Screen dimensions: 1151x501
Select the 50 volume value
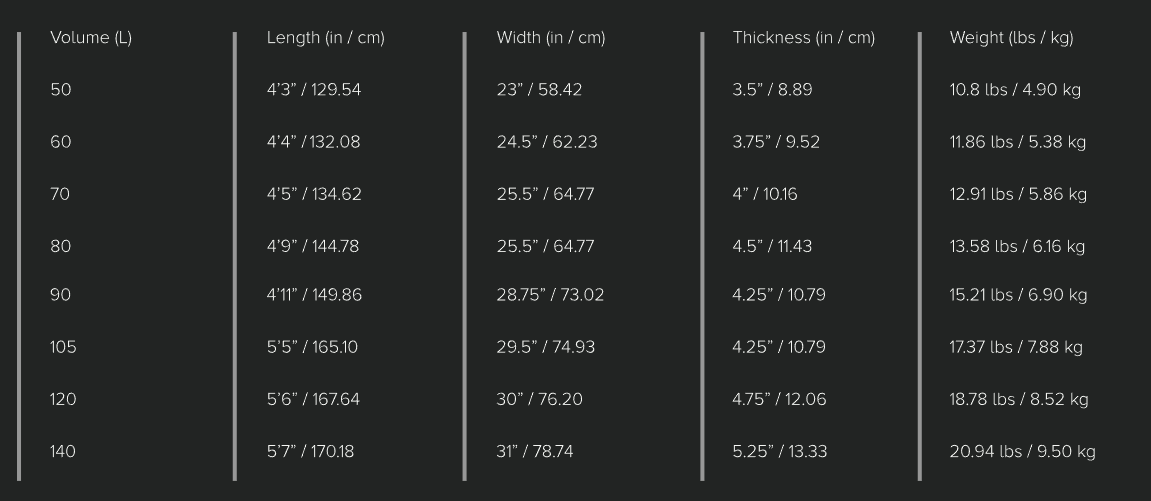point(61,90)
